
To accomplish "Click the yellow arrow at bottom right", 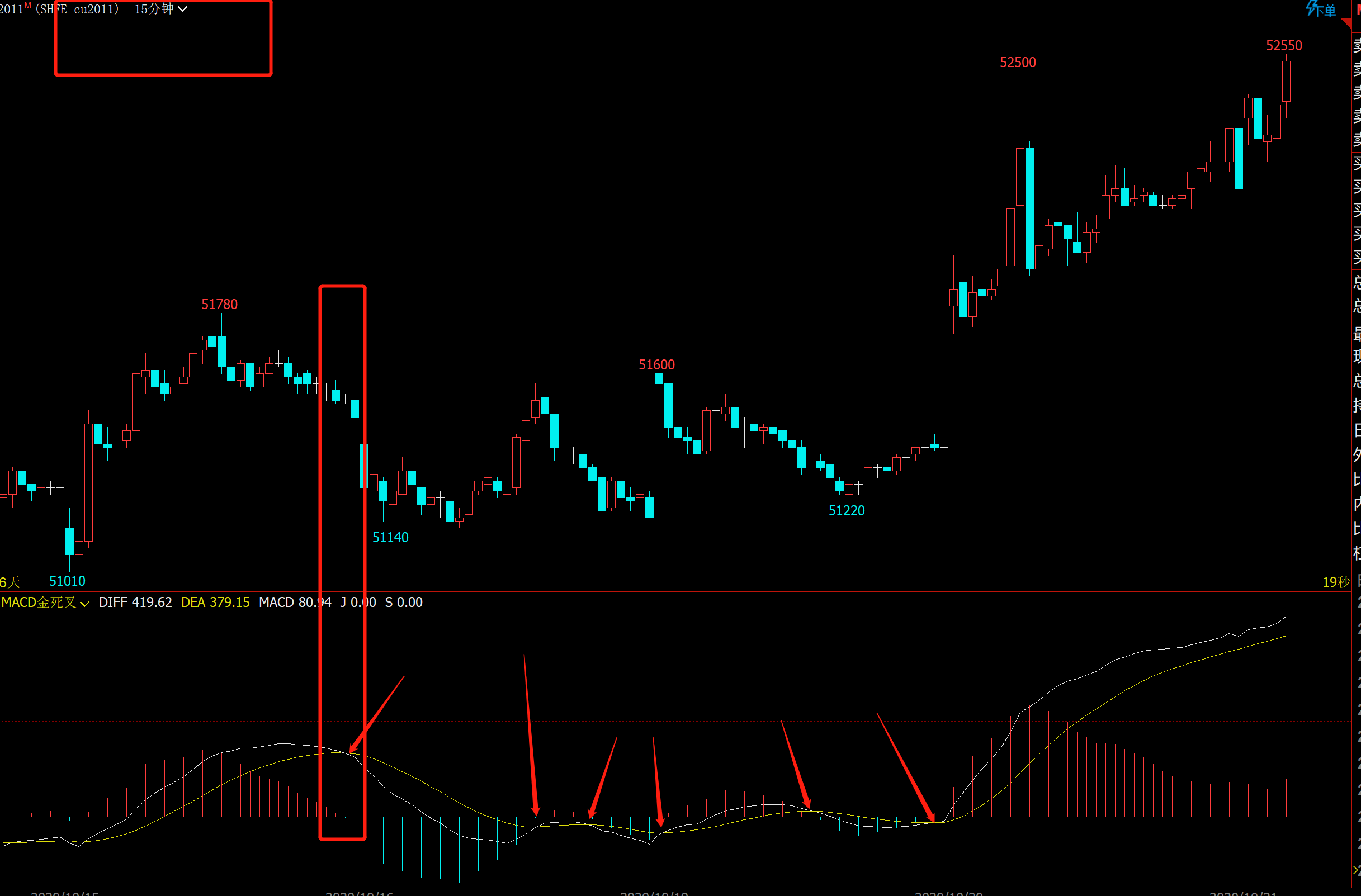I will (1357, 870).
